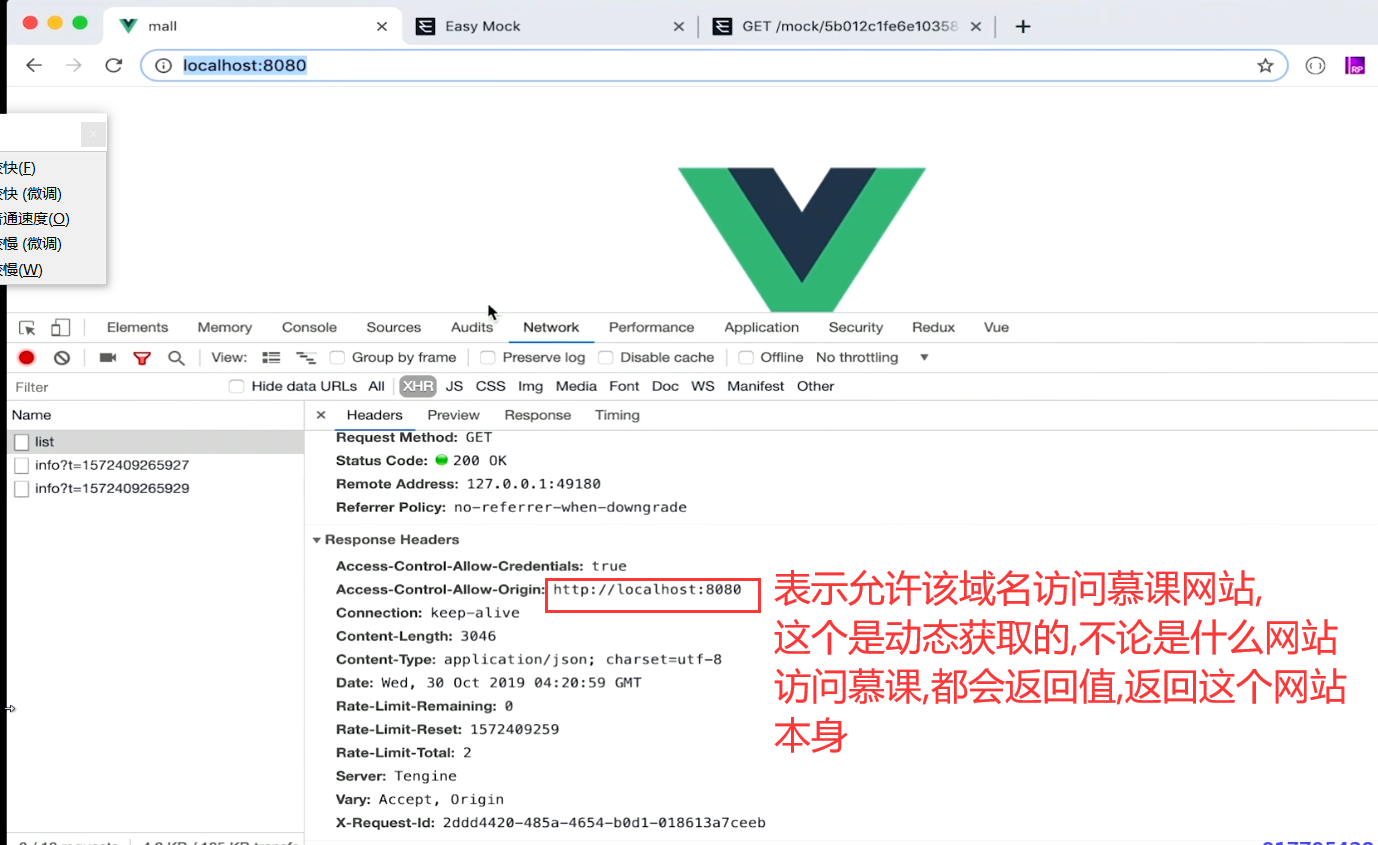Viewport: 1378px width, 845px height.
Task: Reload the localhost page
Action: coord(113,65)
